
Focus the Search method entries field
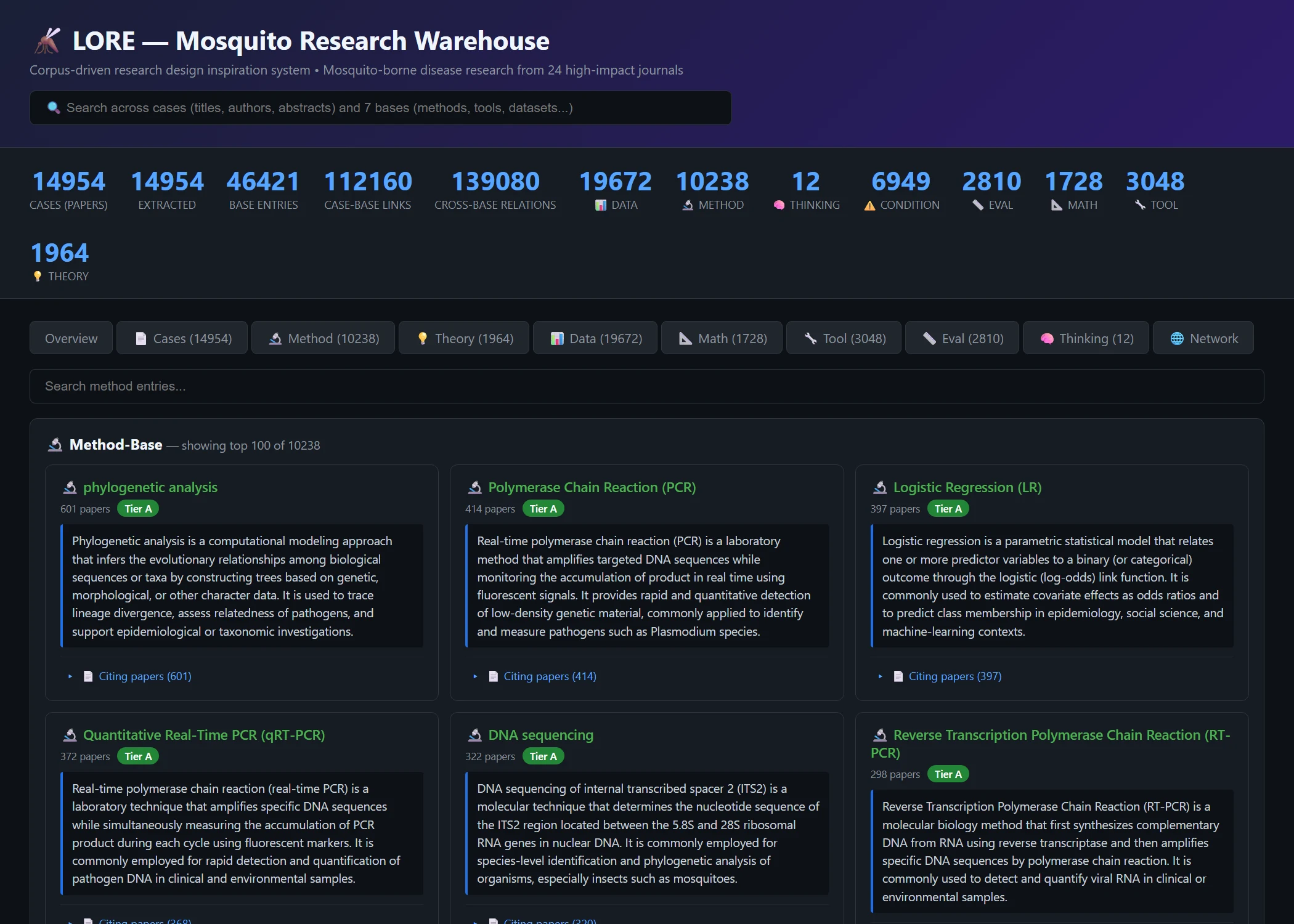647,386
